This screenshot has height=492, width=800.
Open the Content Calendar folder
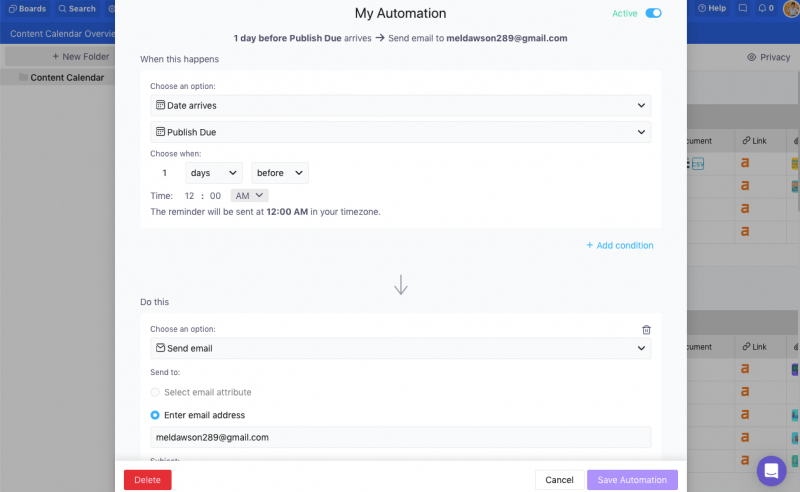pos(66,77)
